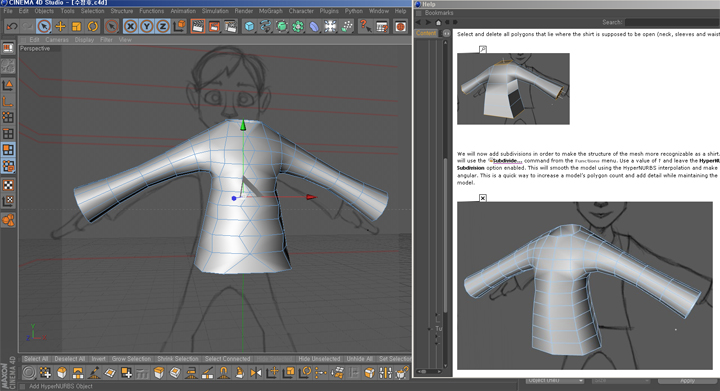Go forward in Help browser

428,22
